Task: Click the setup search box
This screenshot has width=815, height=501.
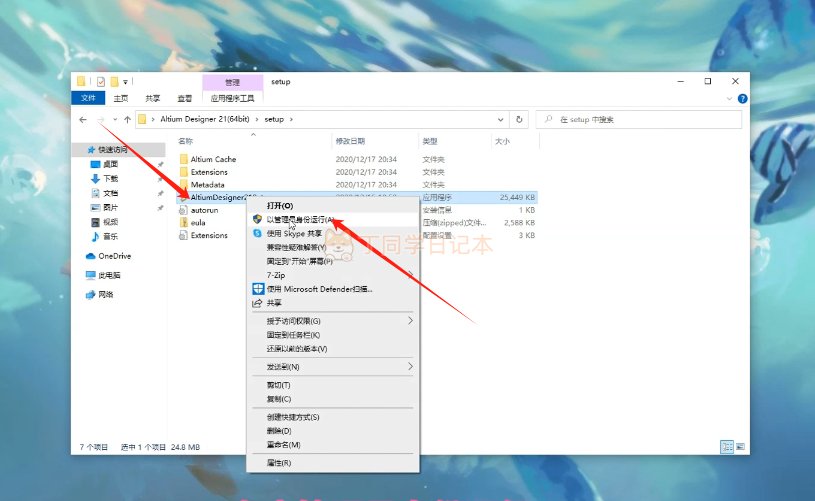Action: tap(639, 120)
